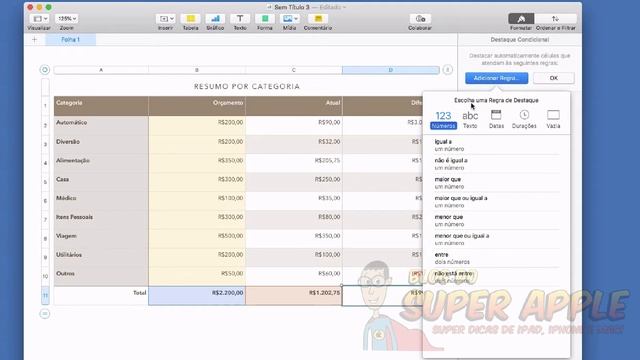Click the Tabela toolbar icon

[x=191, y=19]
